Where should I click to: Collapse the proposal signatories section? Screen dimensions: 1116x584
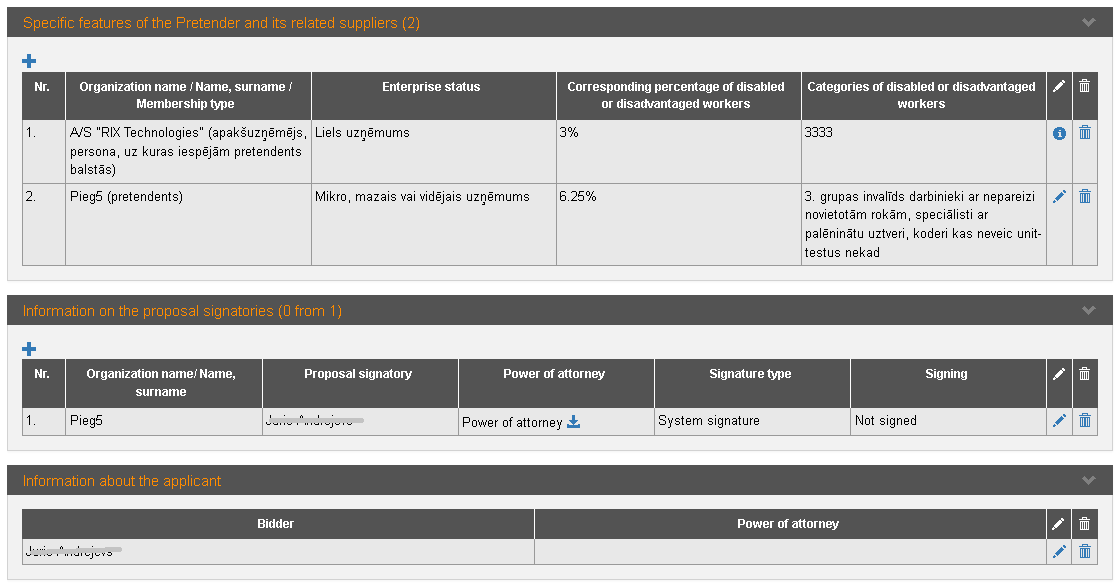pyautogui.click(x=1089, y=311)
